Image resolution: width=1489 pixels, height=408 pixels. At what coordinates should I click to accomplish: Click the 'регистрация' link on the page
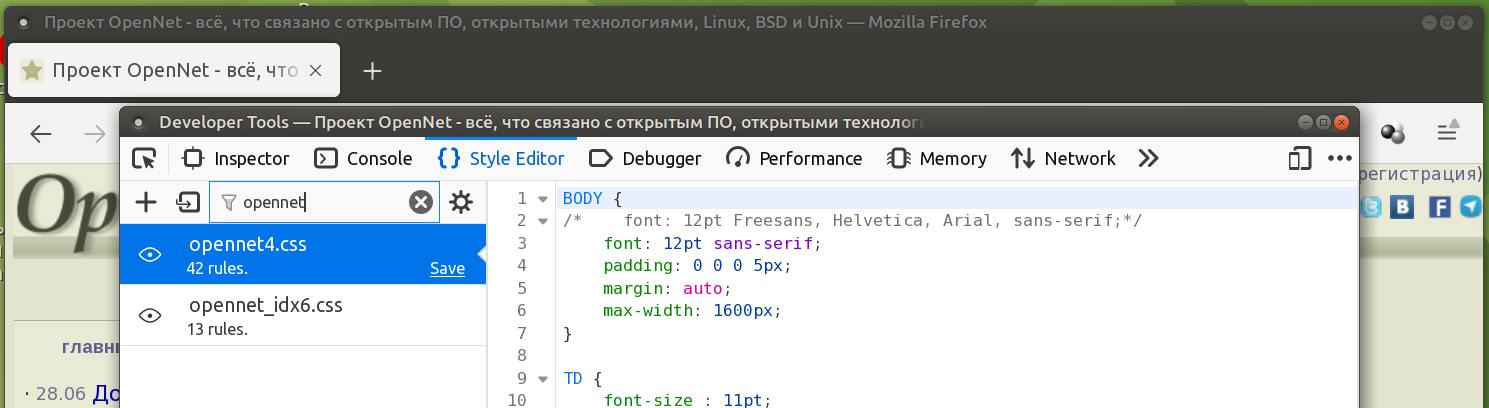pyautogui.click(x=1417, y=175)
